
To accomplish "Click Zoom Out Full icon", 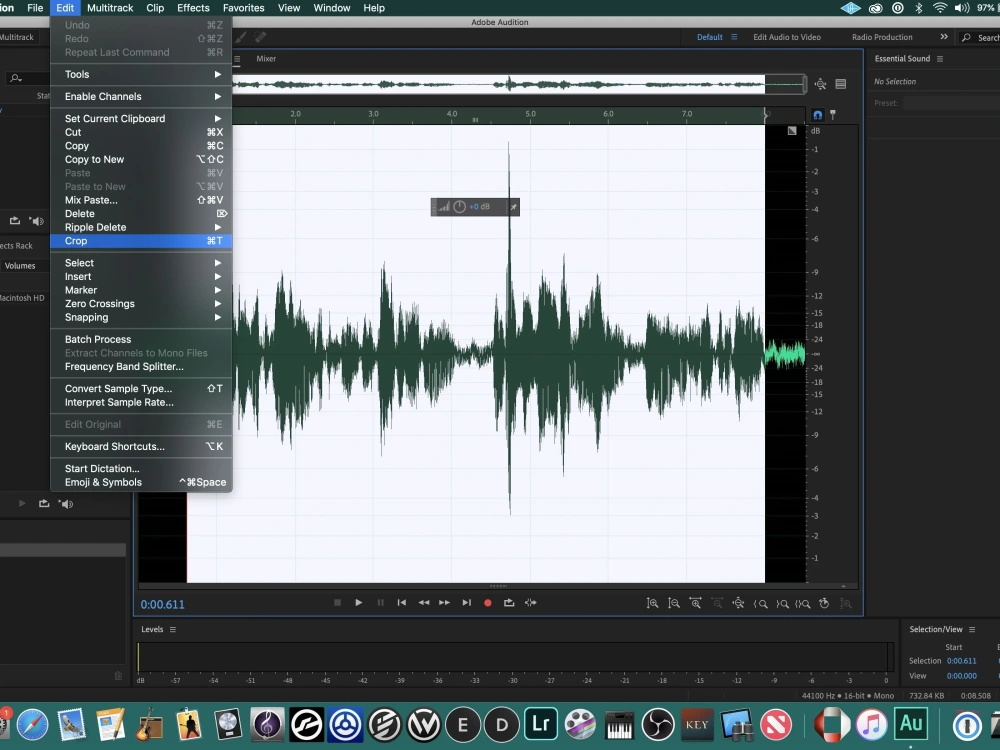I will pos(739,603).
